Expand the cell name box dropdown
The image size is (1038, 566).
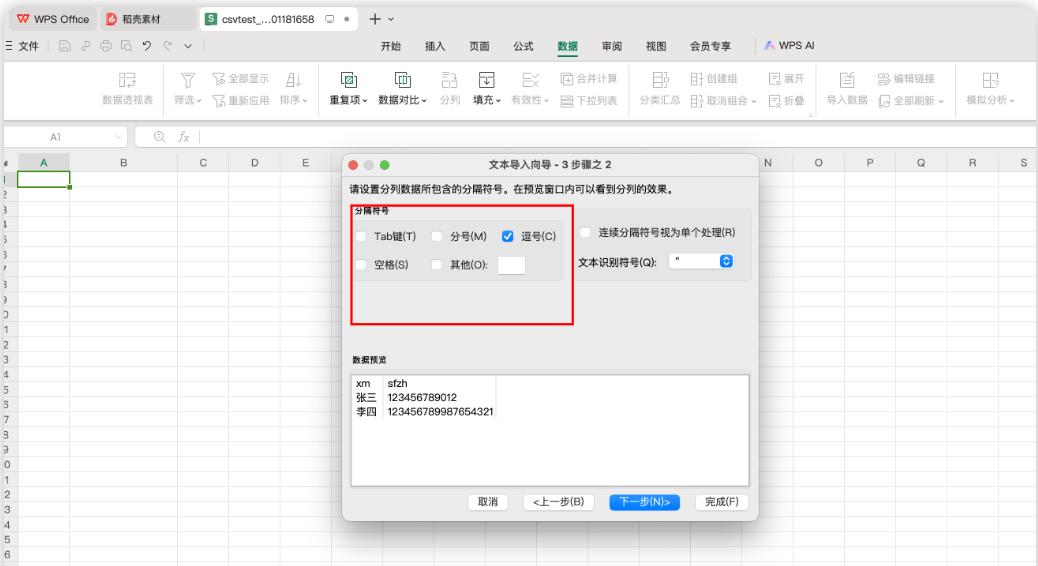(x=119, y=137)
